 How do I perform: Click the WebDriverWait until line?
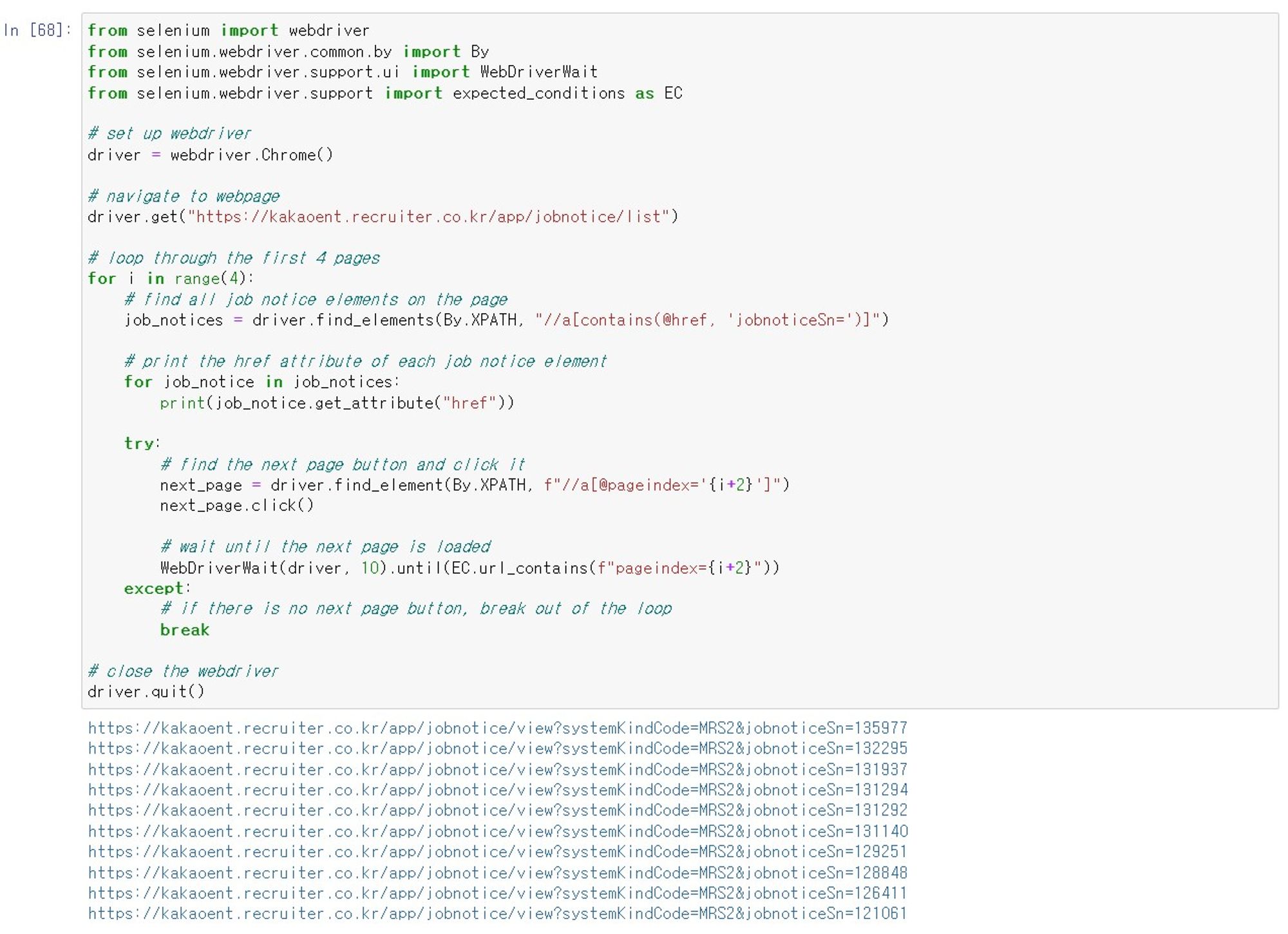469,568
